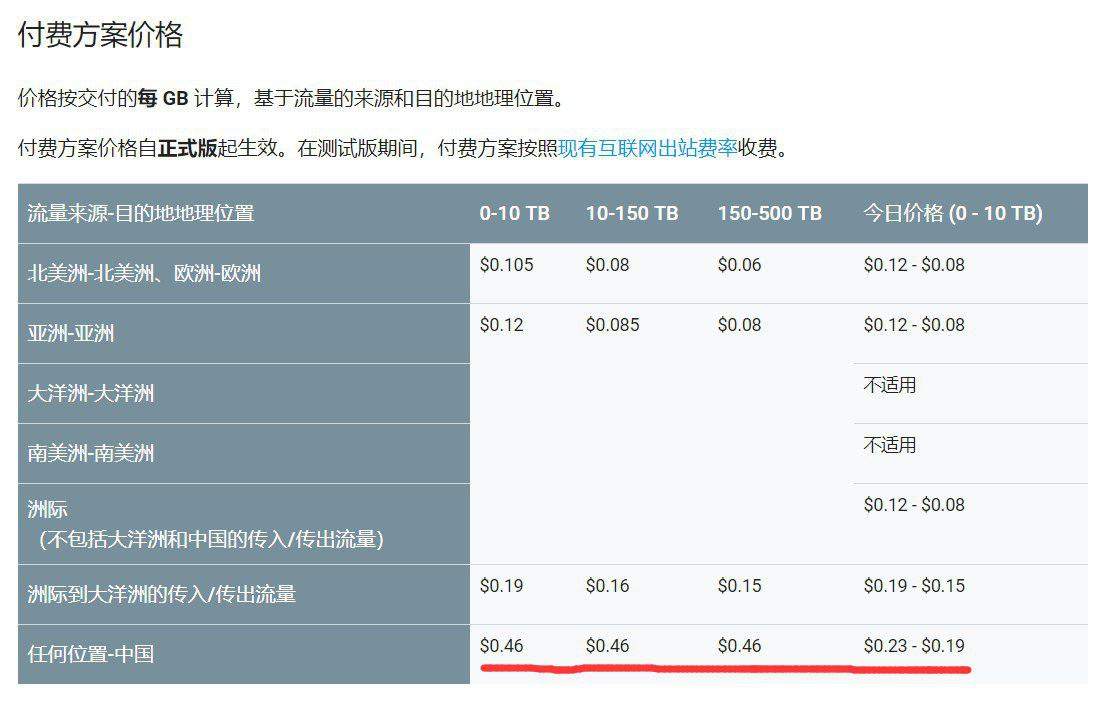Click 不适用 in the 南美洲-南美洲 row
The image size is (1106, 711).
click(x=890, y=445)
